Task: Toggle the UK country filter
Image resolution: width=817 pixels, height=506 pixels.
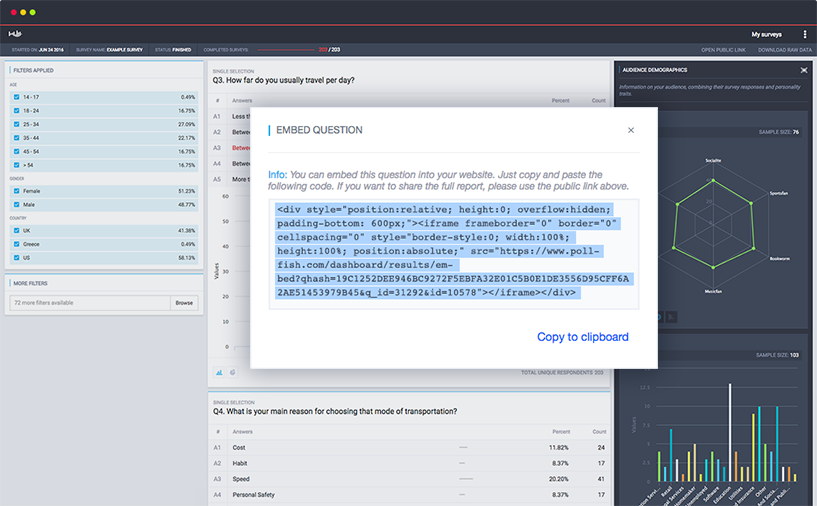Action: point(17,230)
